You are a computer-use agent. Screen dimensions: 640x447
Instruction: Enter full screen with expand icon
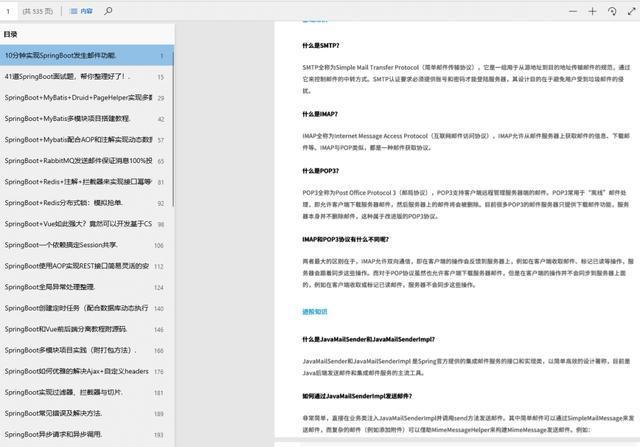pyautogui.click(x=631, y=11)
